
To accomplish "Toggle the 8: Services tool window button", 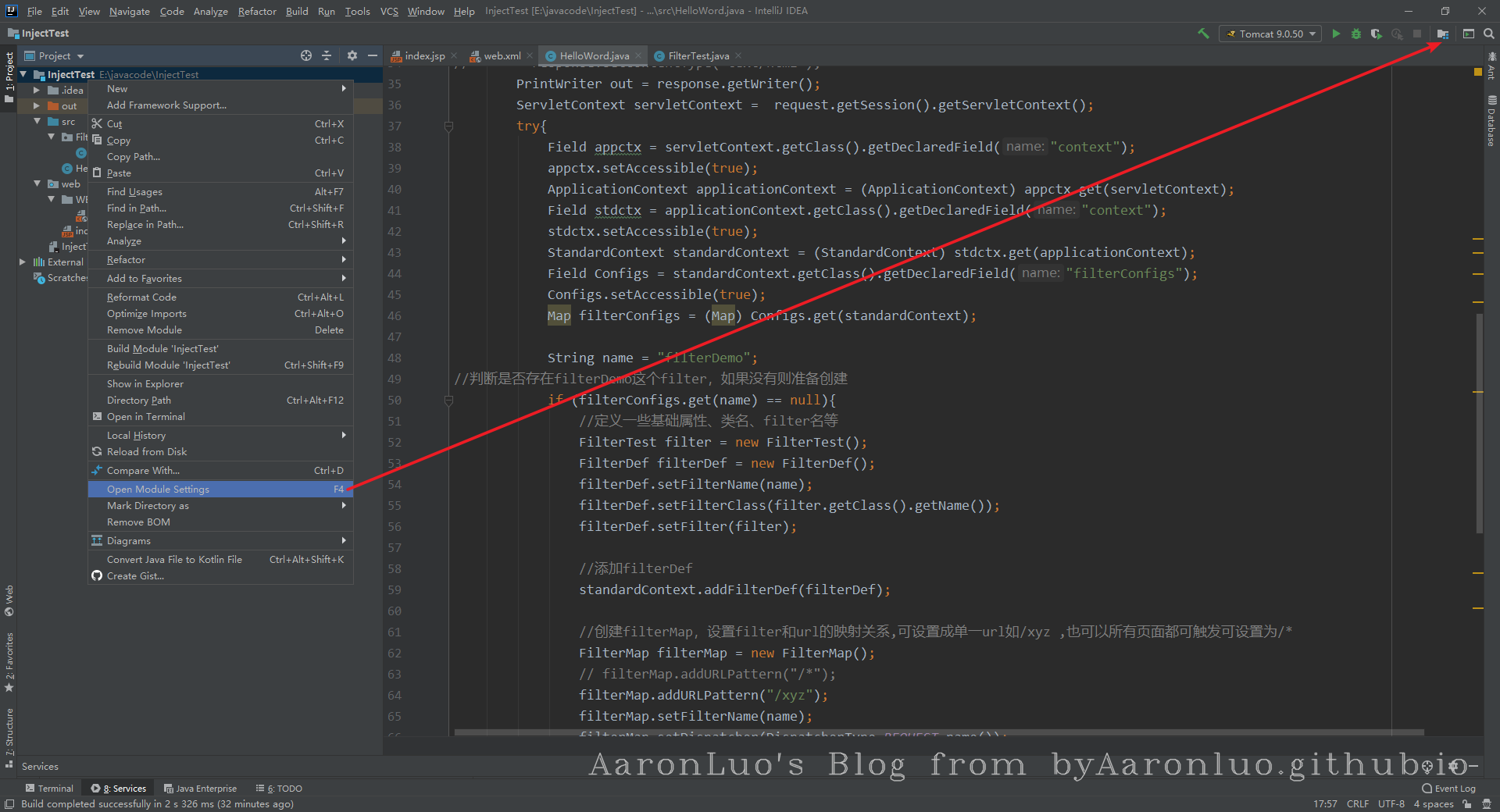I will click(x=119, y=789).
